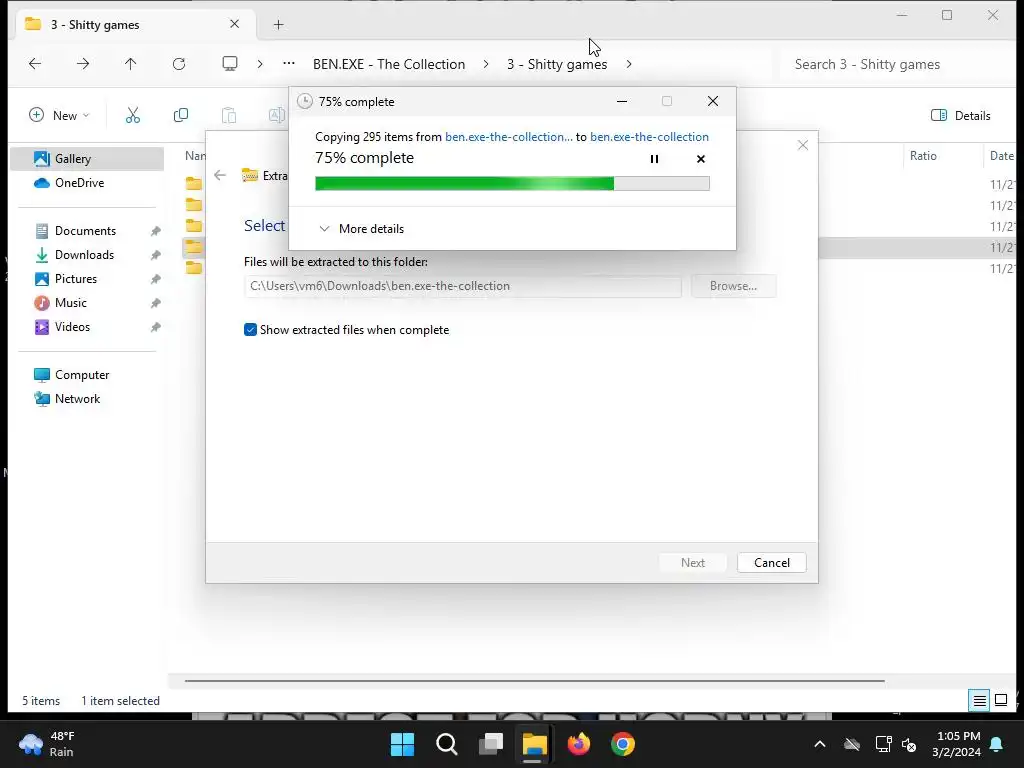Image resolution: width=1024 pixels, height=768 pixels.
Task: Show hidden system tray icons
Action: [x=820, y=744]
